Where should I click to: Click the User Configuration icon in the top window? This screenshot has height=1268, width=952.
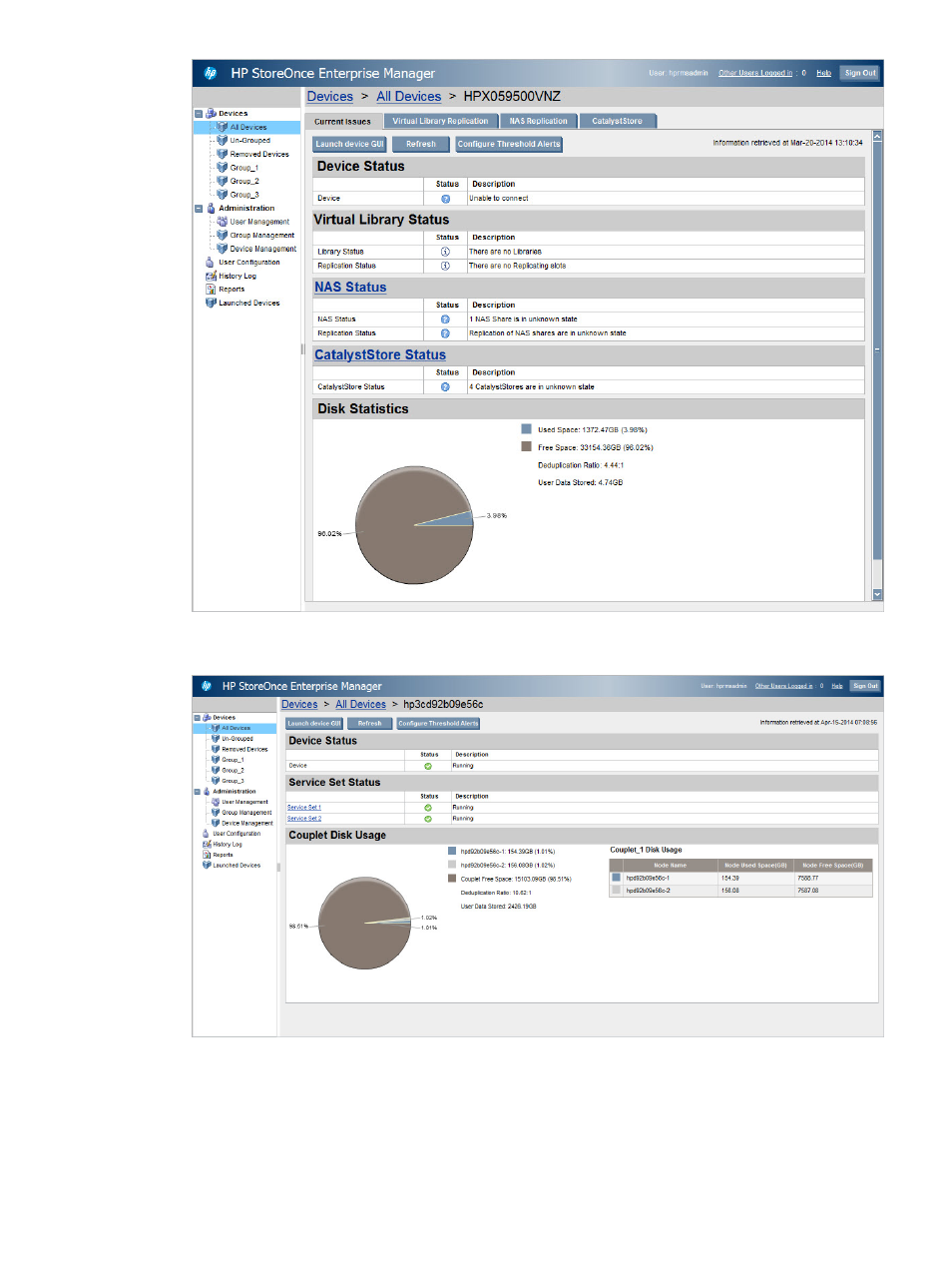(x=211, y=263)
